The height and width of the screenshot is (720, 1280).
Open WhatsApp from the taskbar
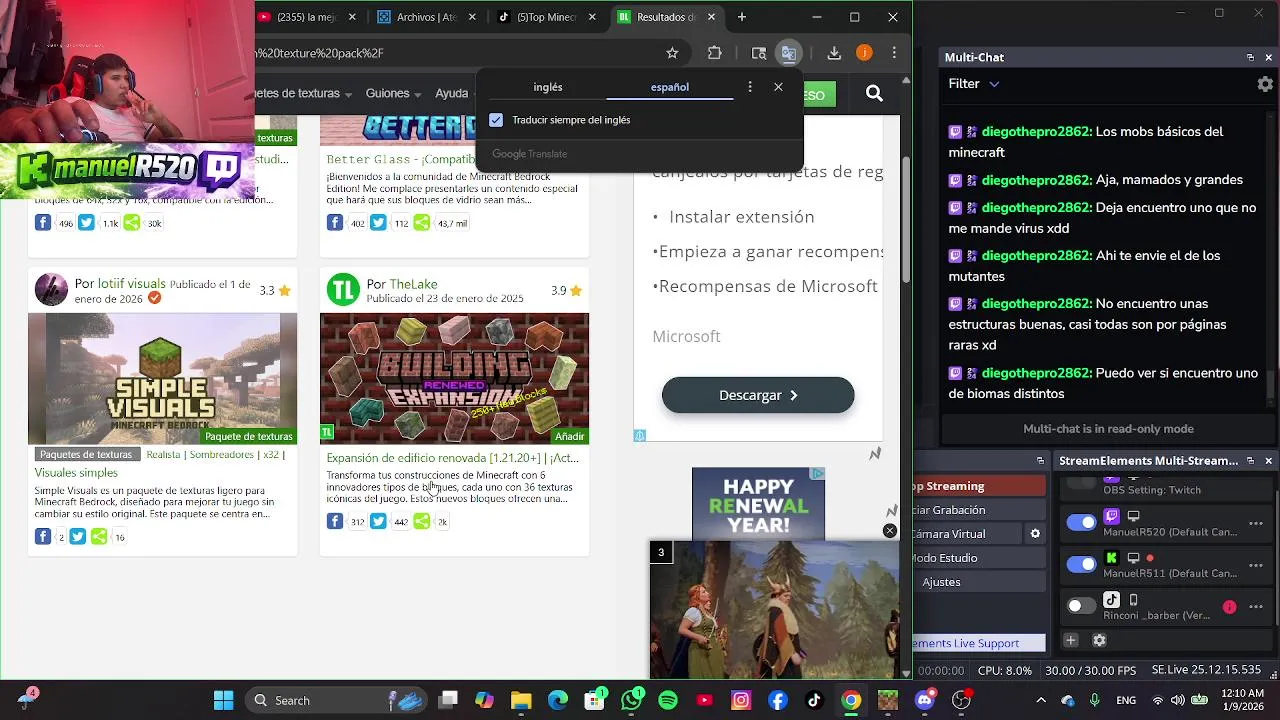click(x=631, y=700)
